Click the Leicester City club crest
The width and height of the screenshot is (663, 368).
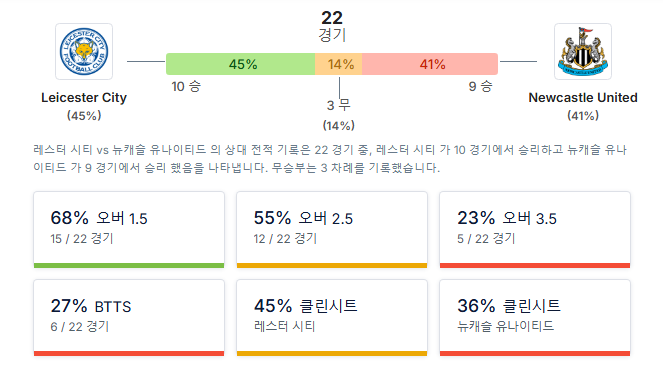point(84,51)
